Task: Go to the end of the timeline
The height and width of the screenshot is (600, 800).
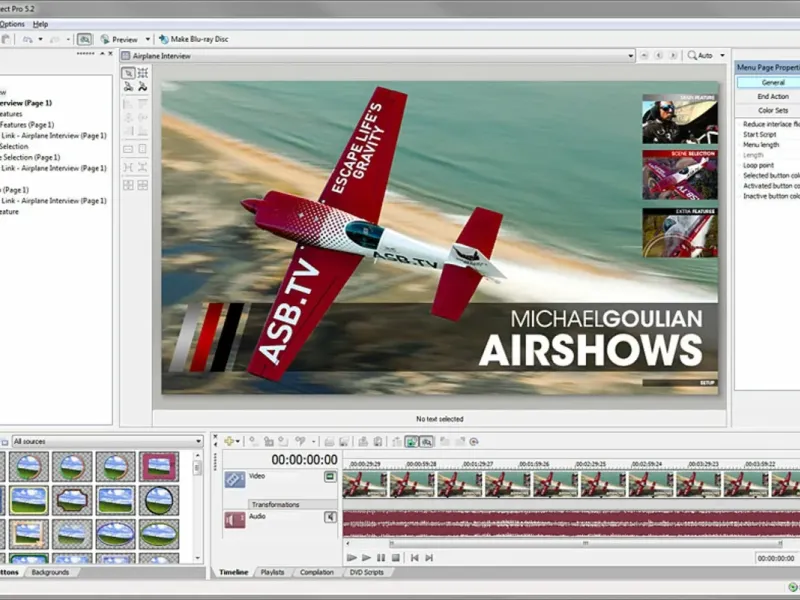Action: pyautogui.click(x=429, y=558)
